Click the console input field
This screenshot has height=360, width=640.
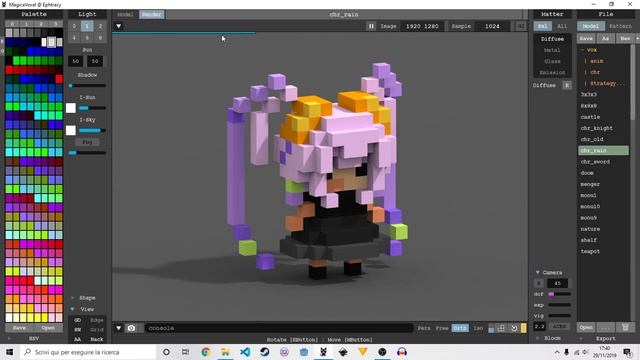[x=279, y=328]
